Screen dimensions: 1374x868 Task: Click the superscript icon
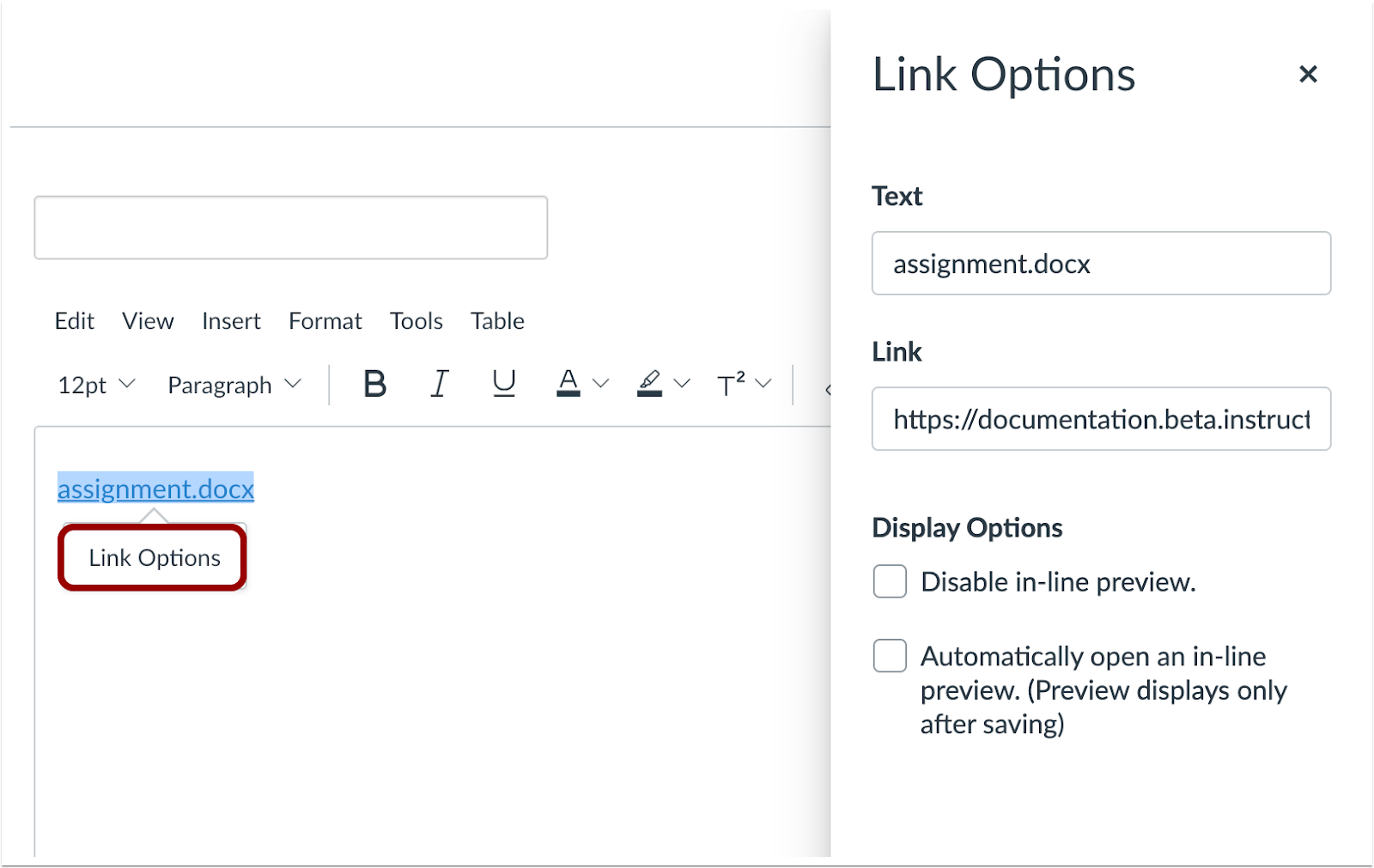pyautogui.click(x=731, y=384)
